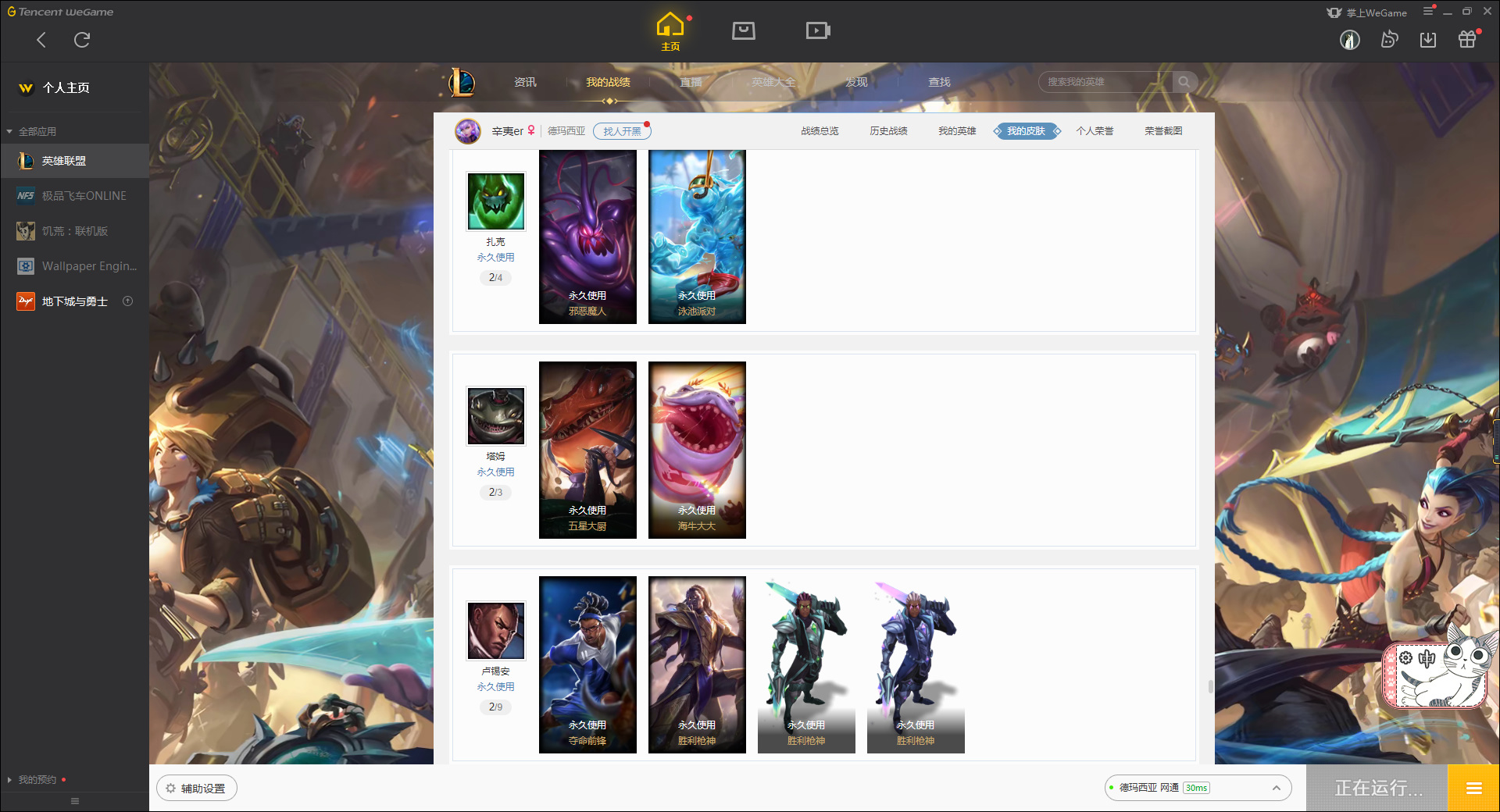Click the search magnifier button
The width and height of the screenshot is (1500, 812).
tap(1184, 82)
